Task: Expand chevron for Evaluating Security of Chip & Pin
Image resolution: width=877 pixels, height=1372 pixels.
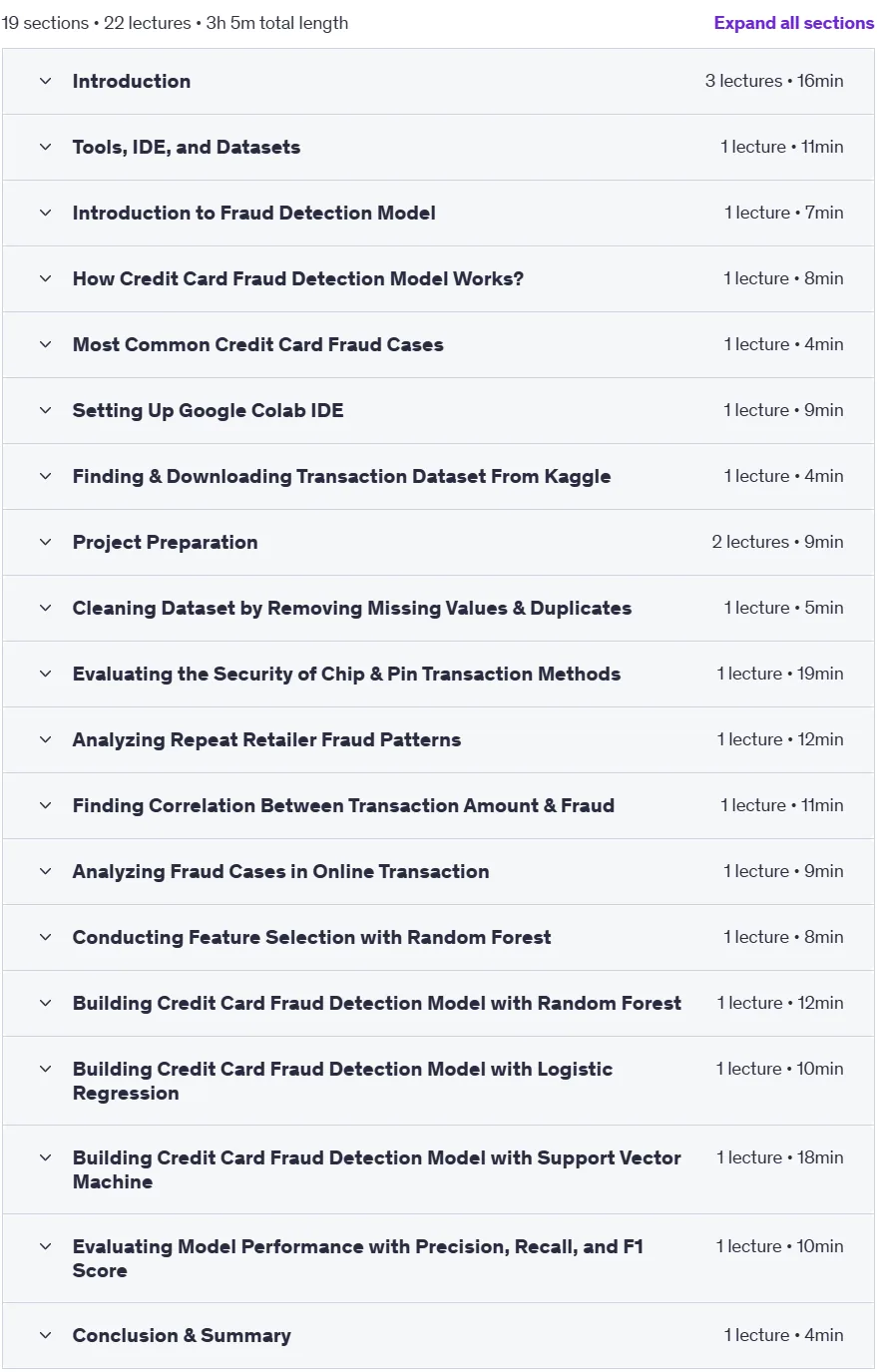Action: coord(45,674)
